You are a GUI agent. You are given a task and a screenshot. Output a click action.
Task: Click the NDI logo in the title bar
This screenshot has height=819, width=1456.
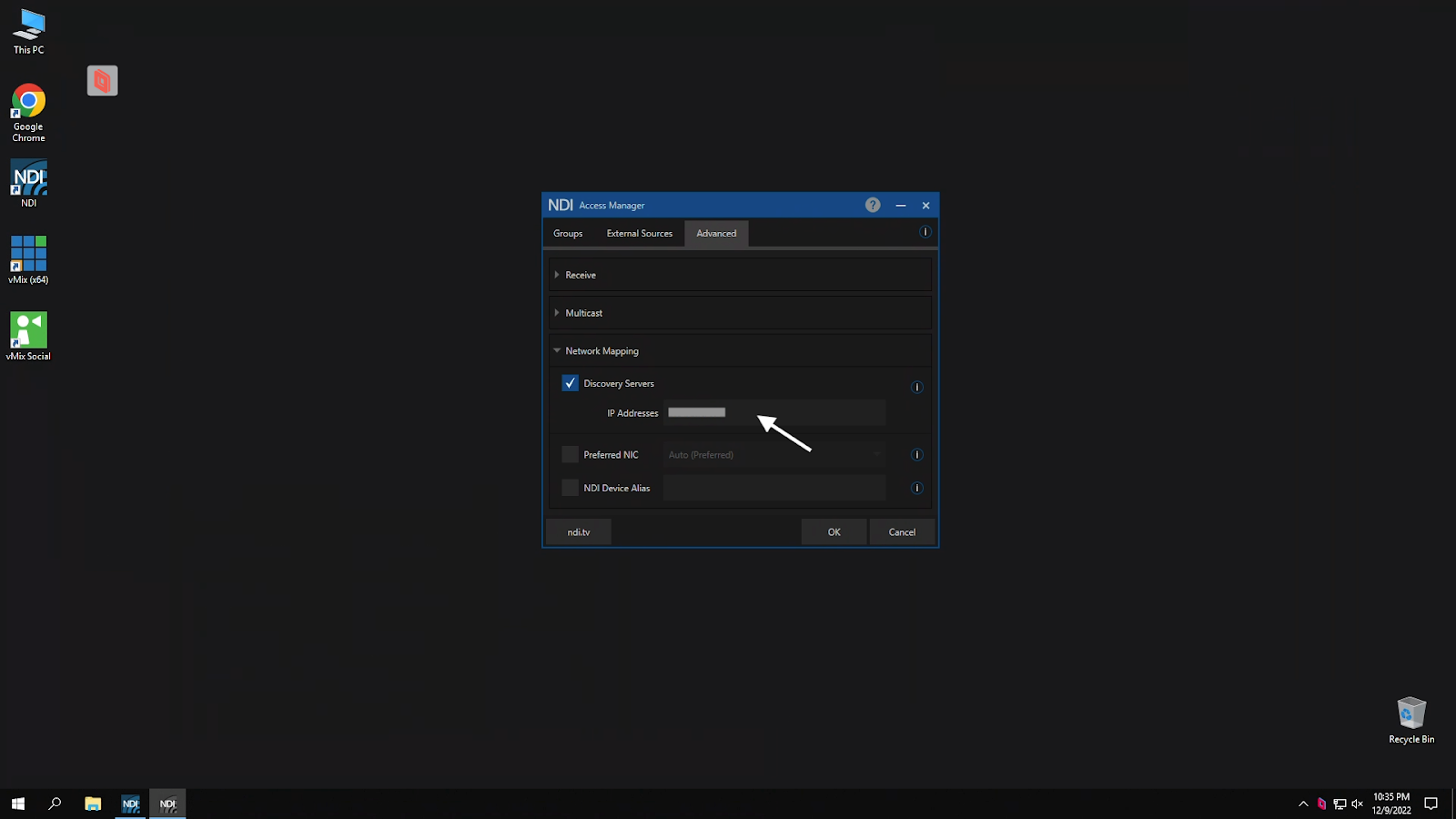click(561, 205)
